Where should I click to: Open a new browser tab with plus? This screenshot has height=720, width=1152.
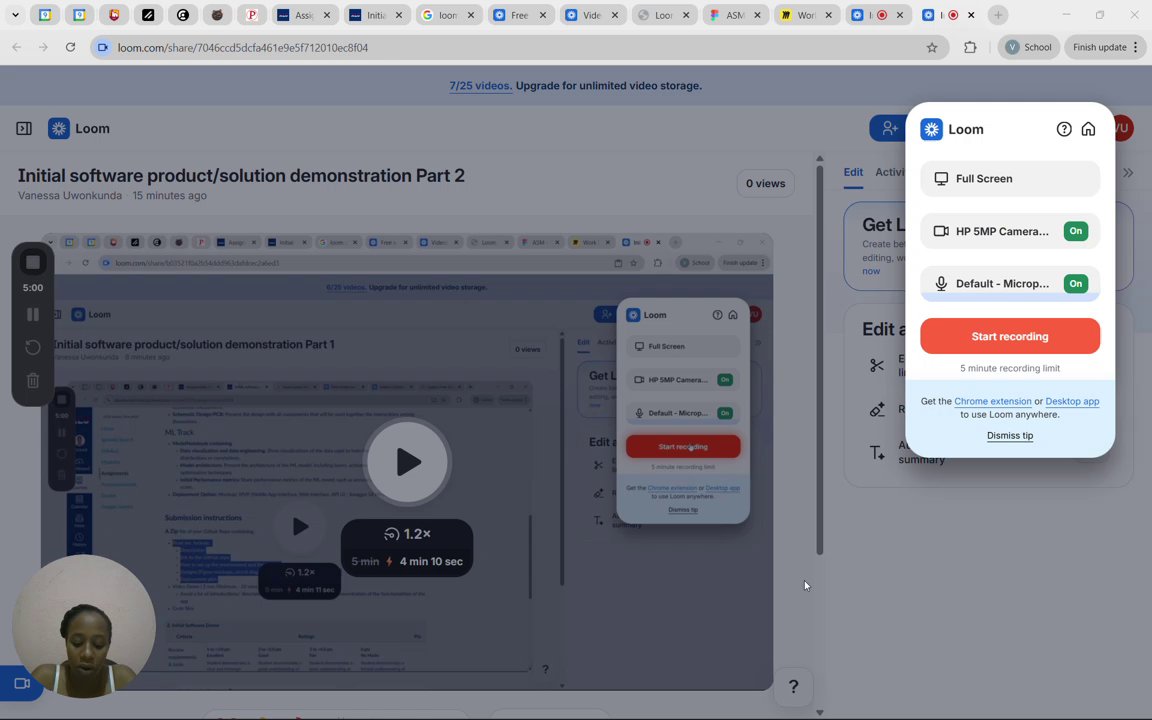(x=998, y=15)
